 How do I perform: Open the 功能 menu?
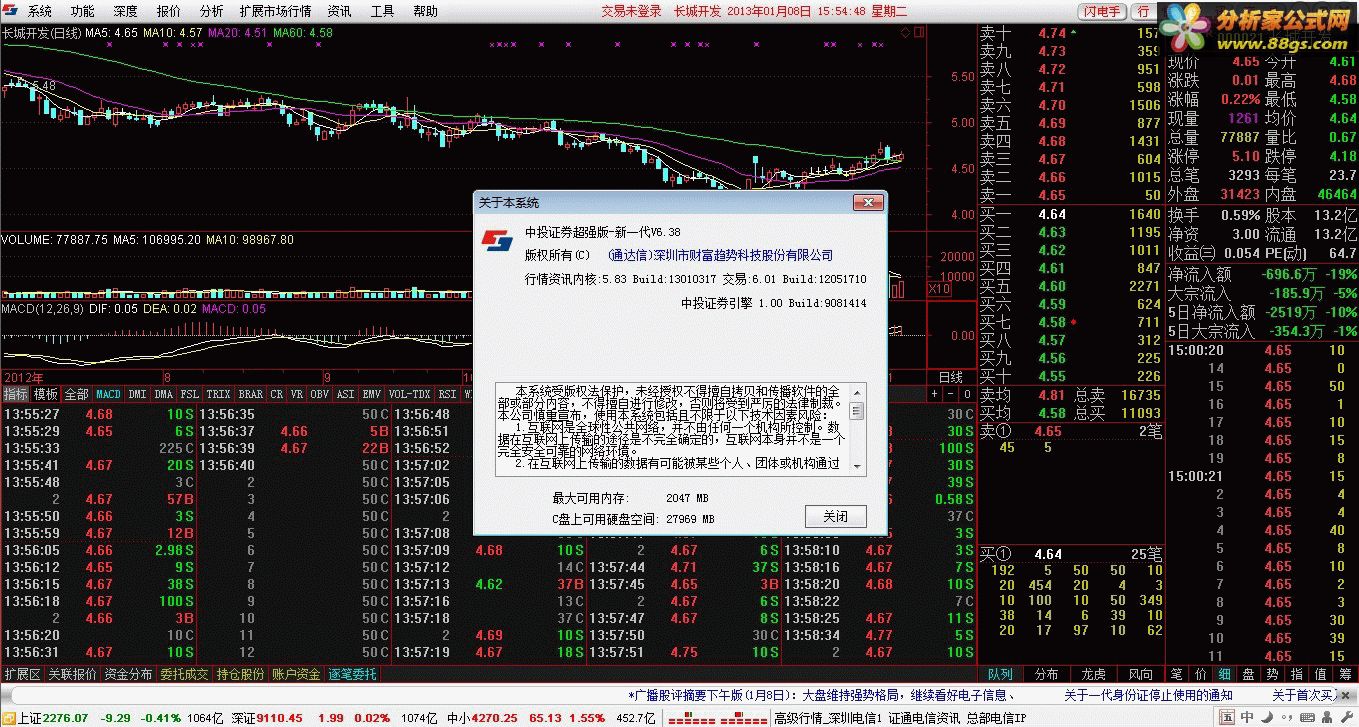83,11
